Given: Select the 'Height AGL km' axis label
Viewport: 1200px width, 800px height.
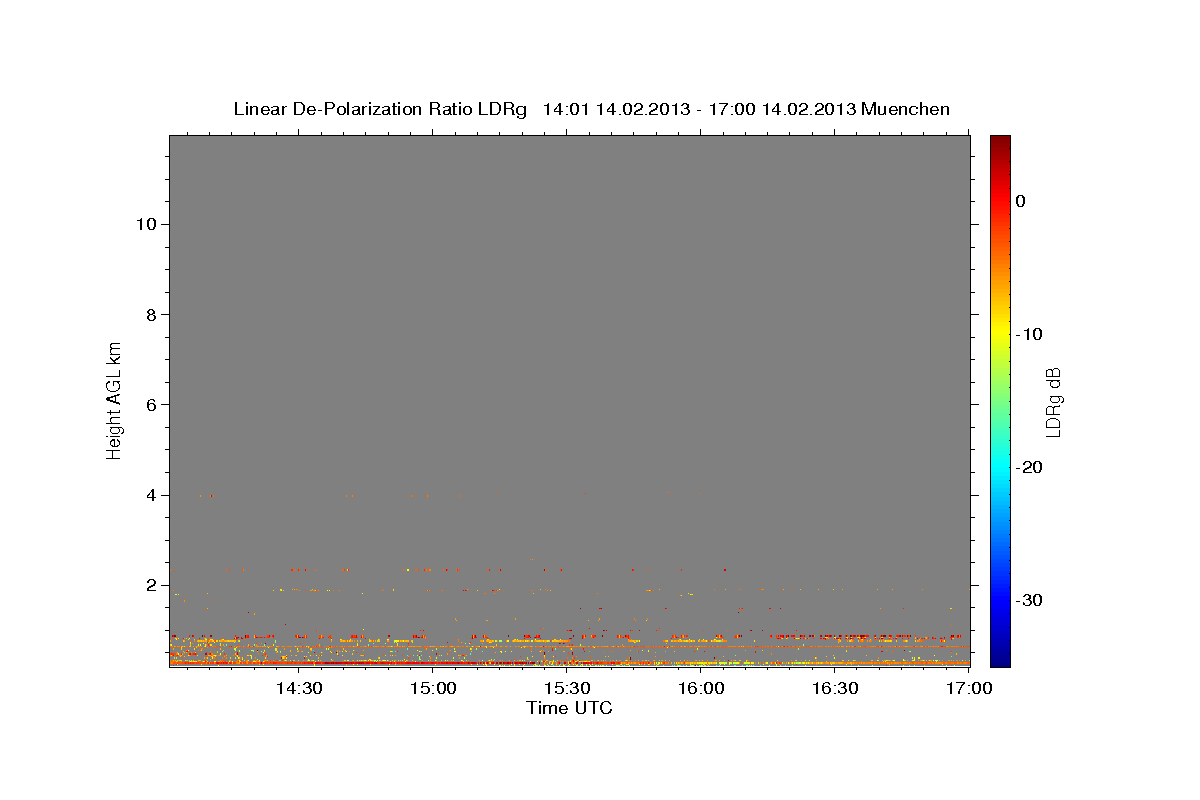Looking at the screenshot, I should (115, 399).
